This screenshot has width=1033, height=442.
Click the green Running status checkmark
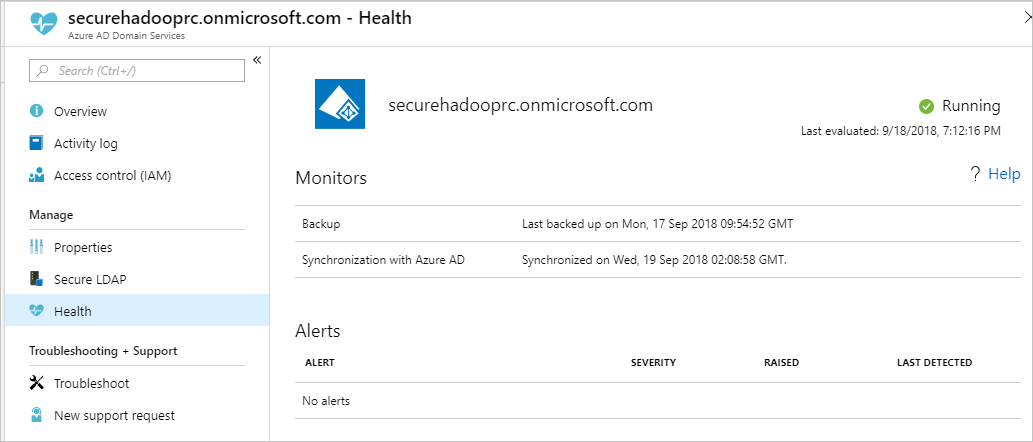[926, 106]
